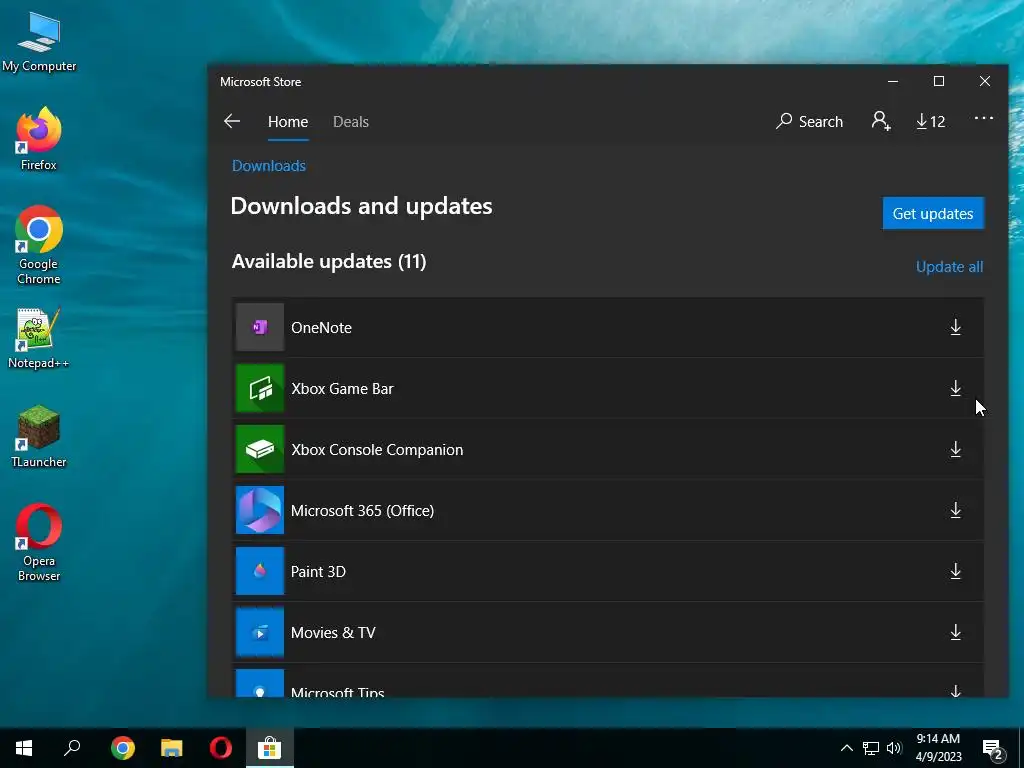Open the OneNote app icon

coord(260,327)
